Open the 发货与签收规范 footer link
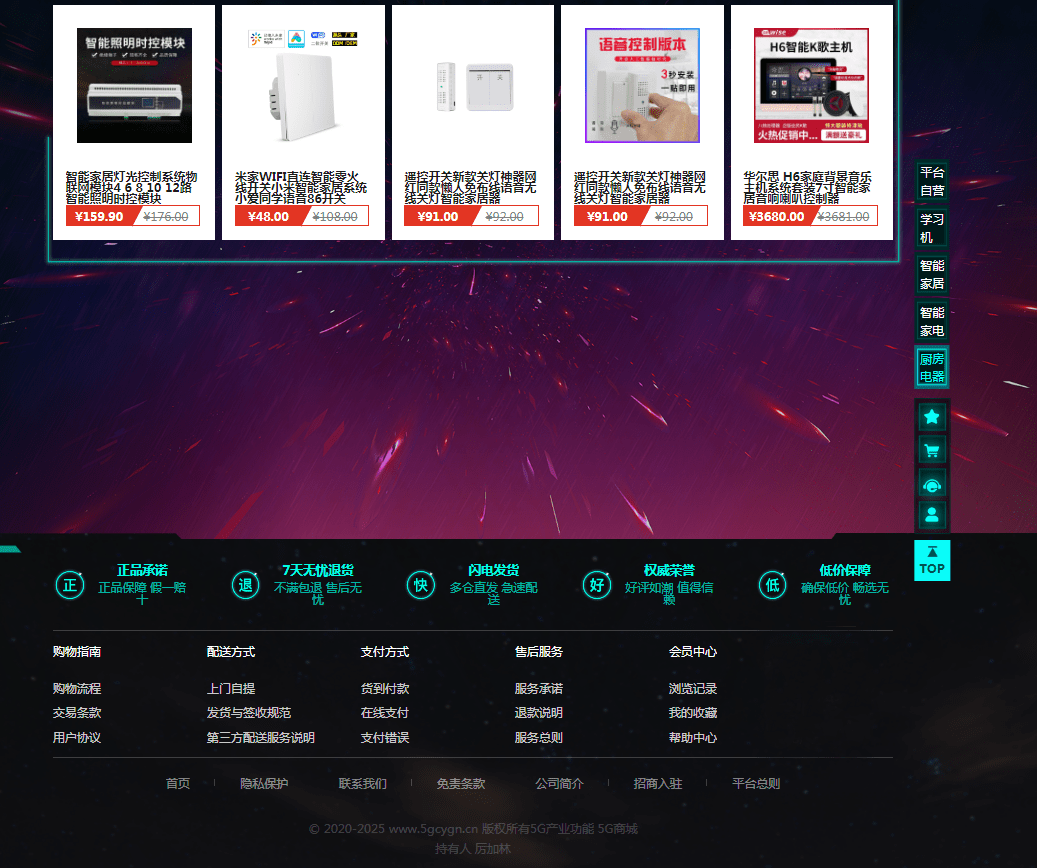The image size is (1037, 868). click(249, 713)
